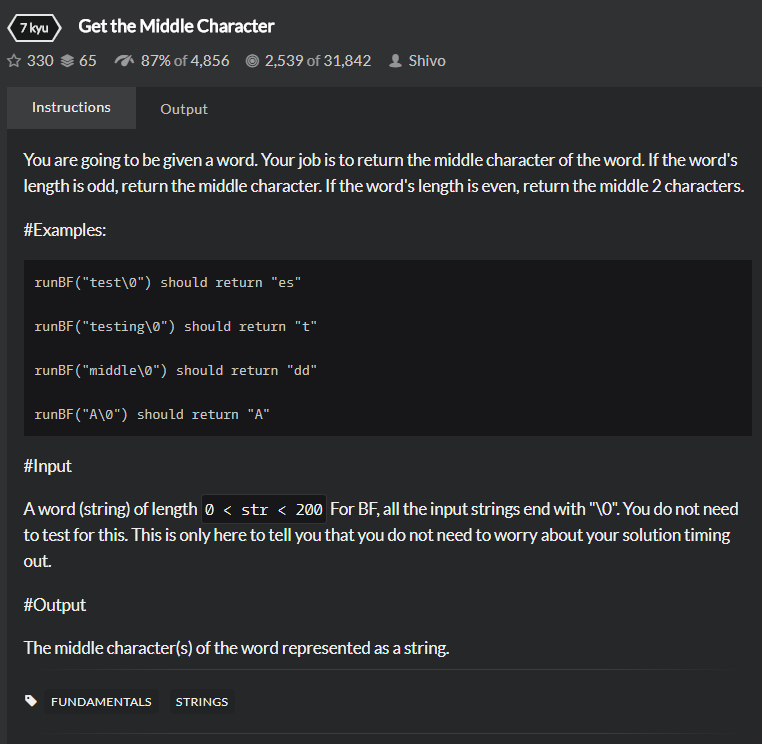The image size is (762, 744).
Task: Click the 87% of 4,856 satisfaction rating
Action: pyautogui.click(x=185, y=61)
